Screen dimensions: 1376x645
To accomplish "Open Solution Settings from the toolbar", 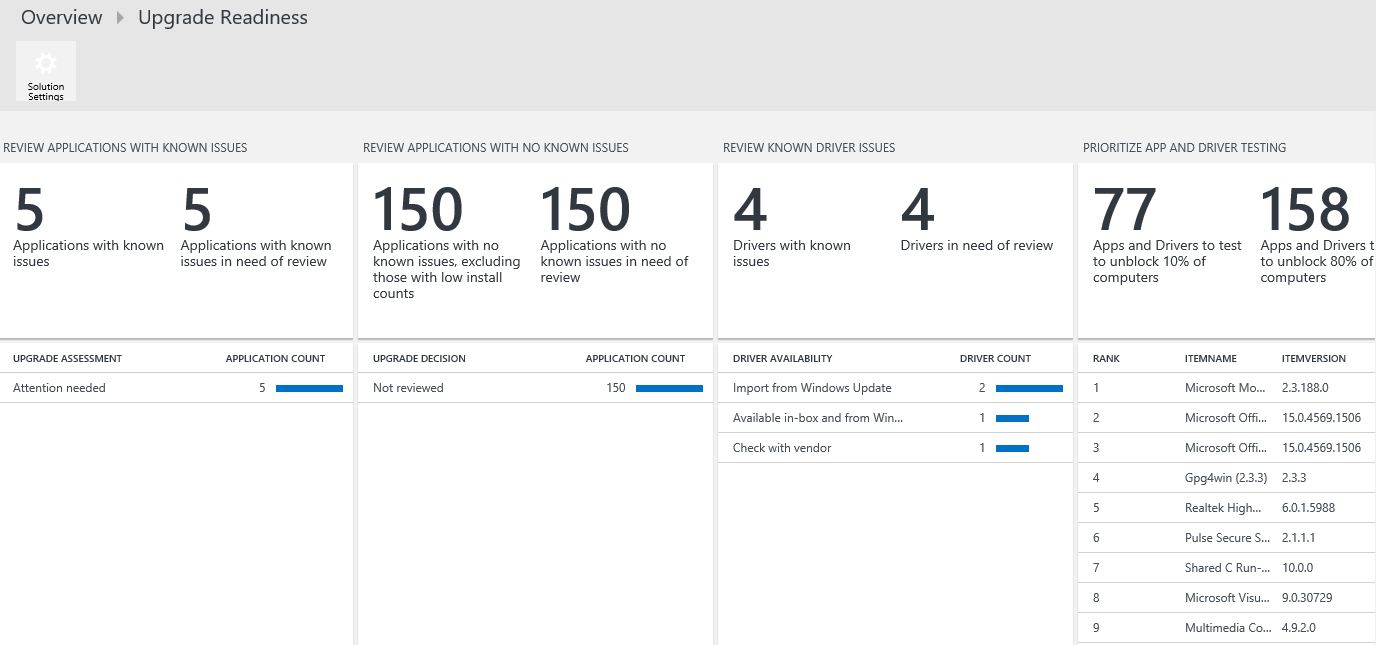I will 46,71.
